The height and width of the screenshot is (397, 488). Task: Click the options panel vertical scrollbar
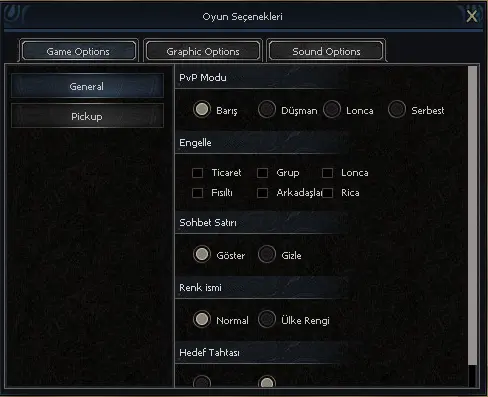(472, 227)
